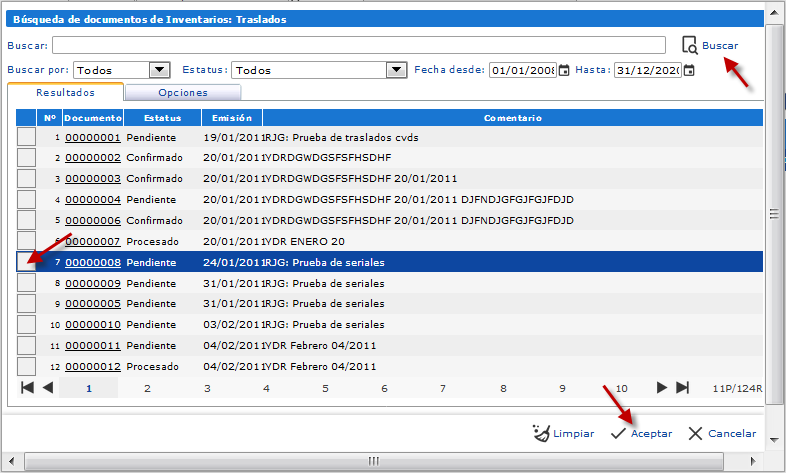Screen dimensions: 786x473
Task: Sort by the Comentario column header
Action: [512, 118]
